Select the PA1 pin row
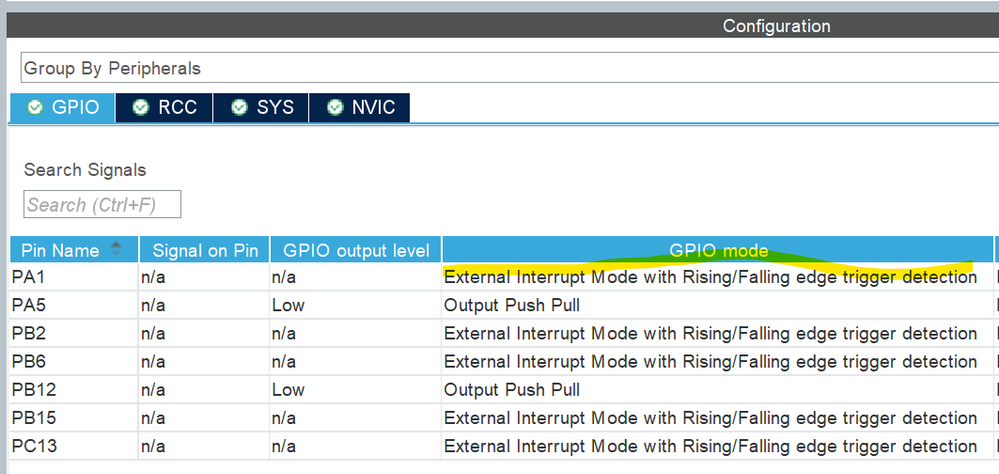 point(503,277)
